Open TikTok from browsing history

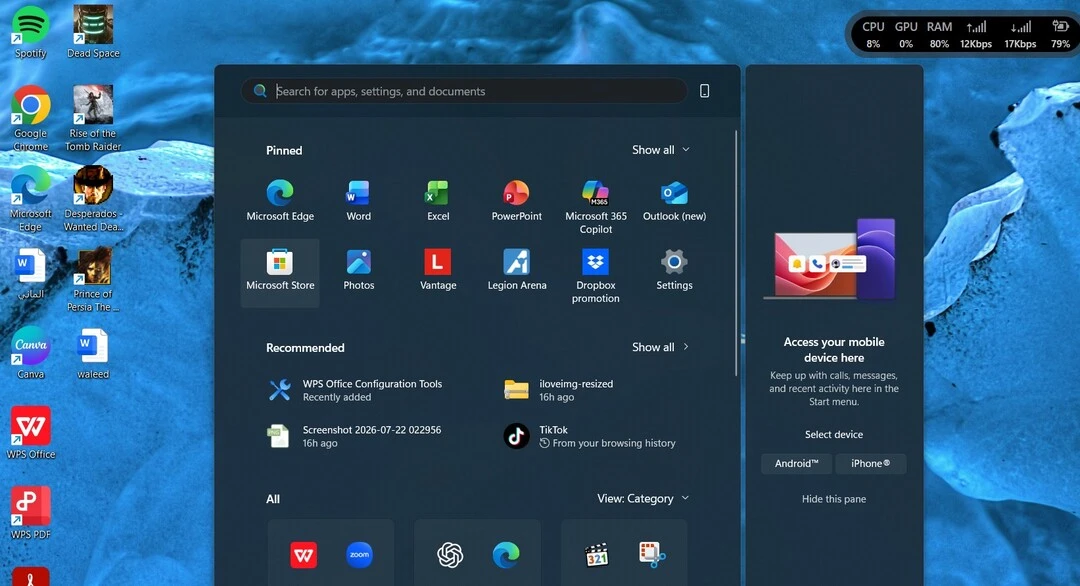591,436
